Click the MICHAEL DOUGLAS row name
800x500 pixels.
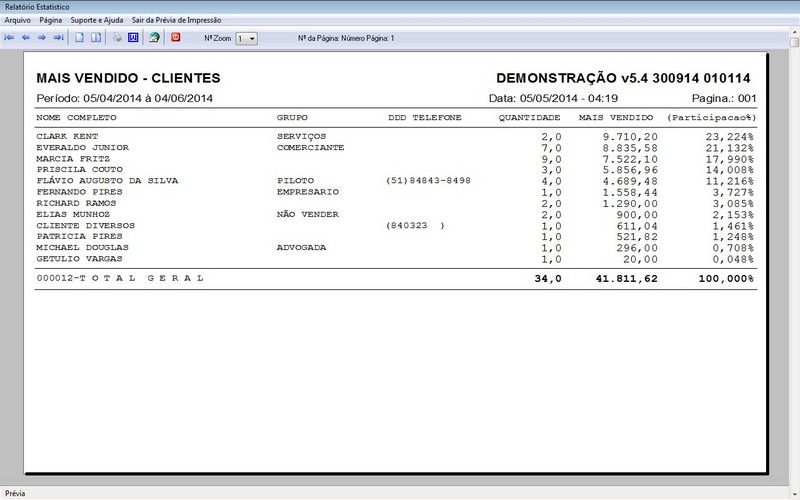coord(83,247)
